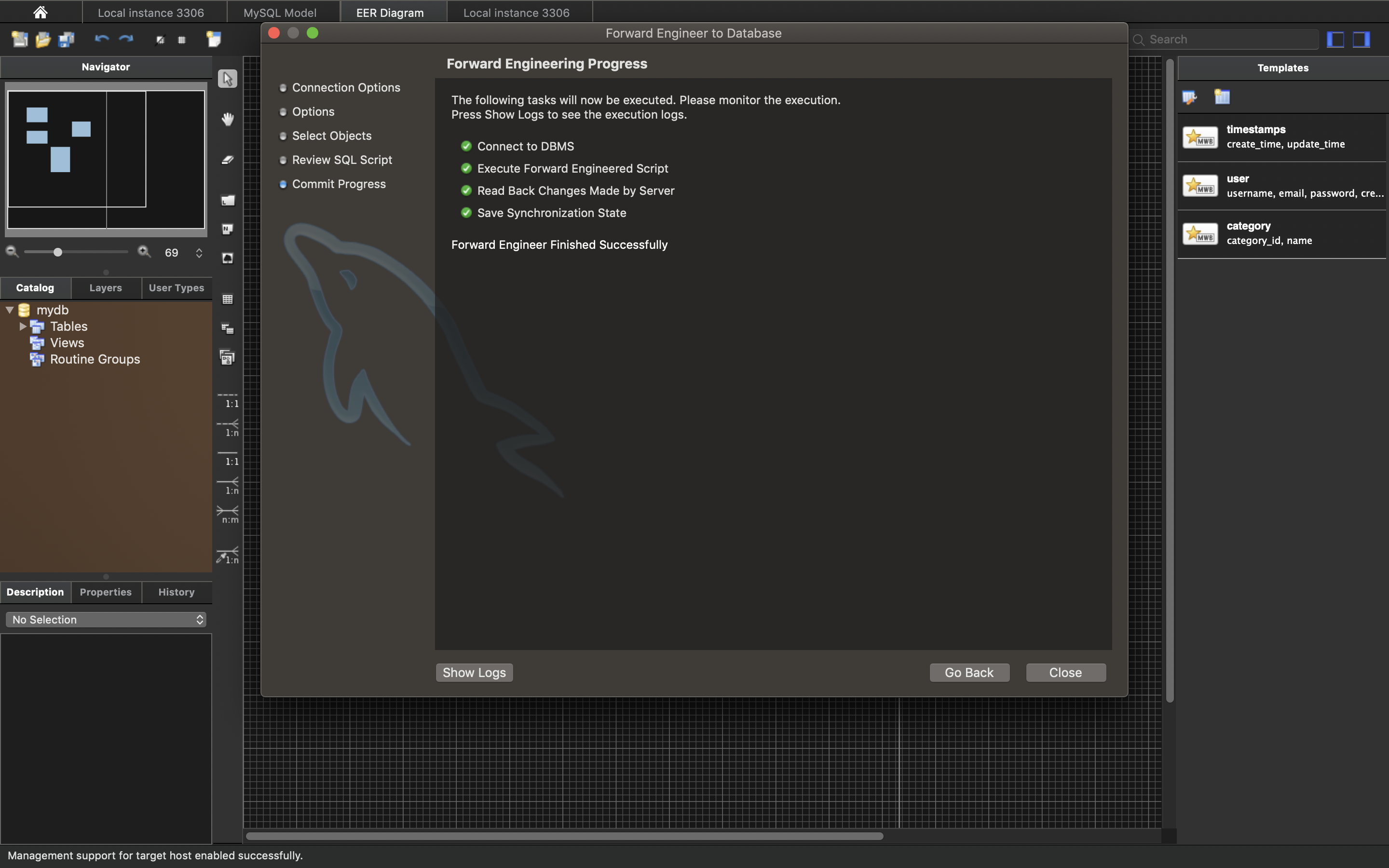Click the zoom percentage stepper arrows
1389x868 pixels.
tap(199, 253)
